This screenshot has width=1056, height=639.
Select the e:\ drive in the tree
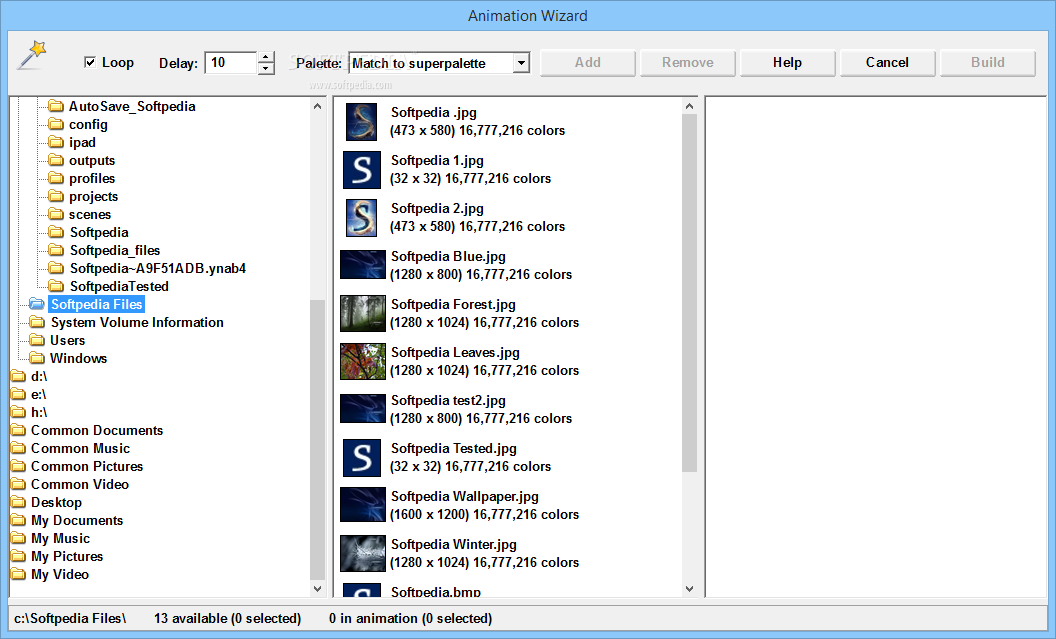(x=38, y=394)
